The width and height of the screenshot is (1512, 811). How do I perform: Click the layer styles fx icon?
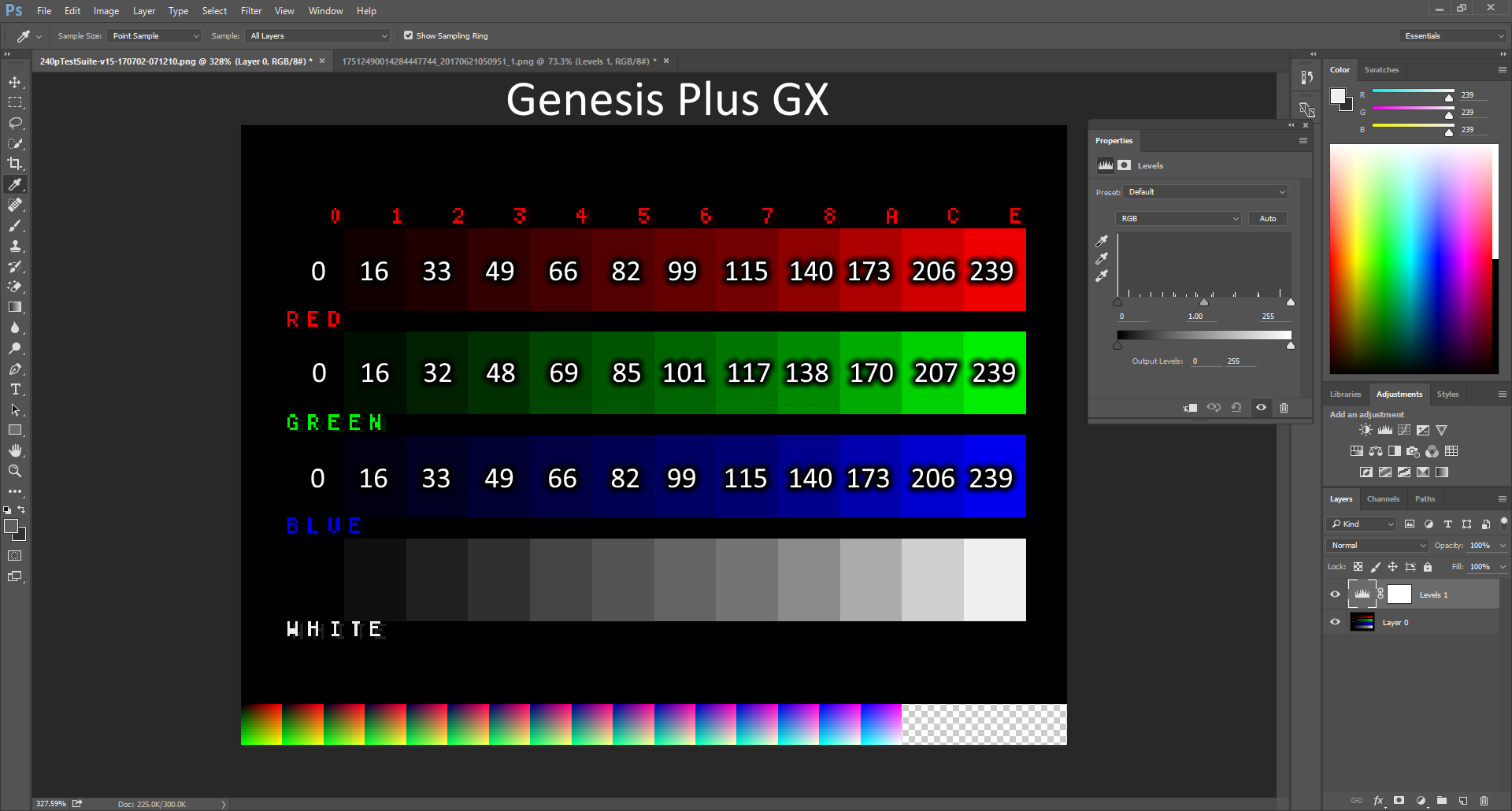coord(1378,801)
